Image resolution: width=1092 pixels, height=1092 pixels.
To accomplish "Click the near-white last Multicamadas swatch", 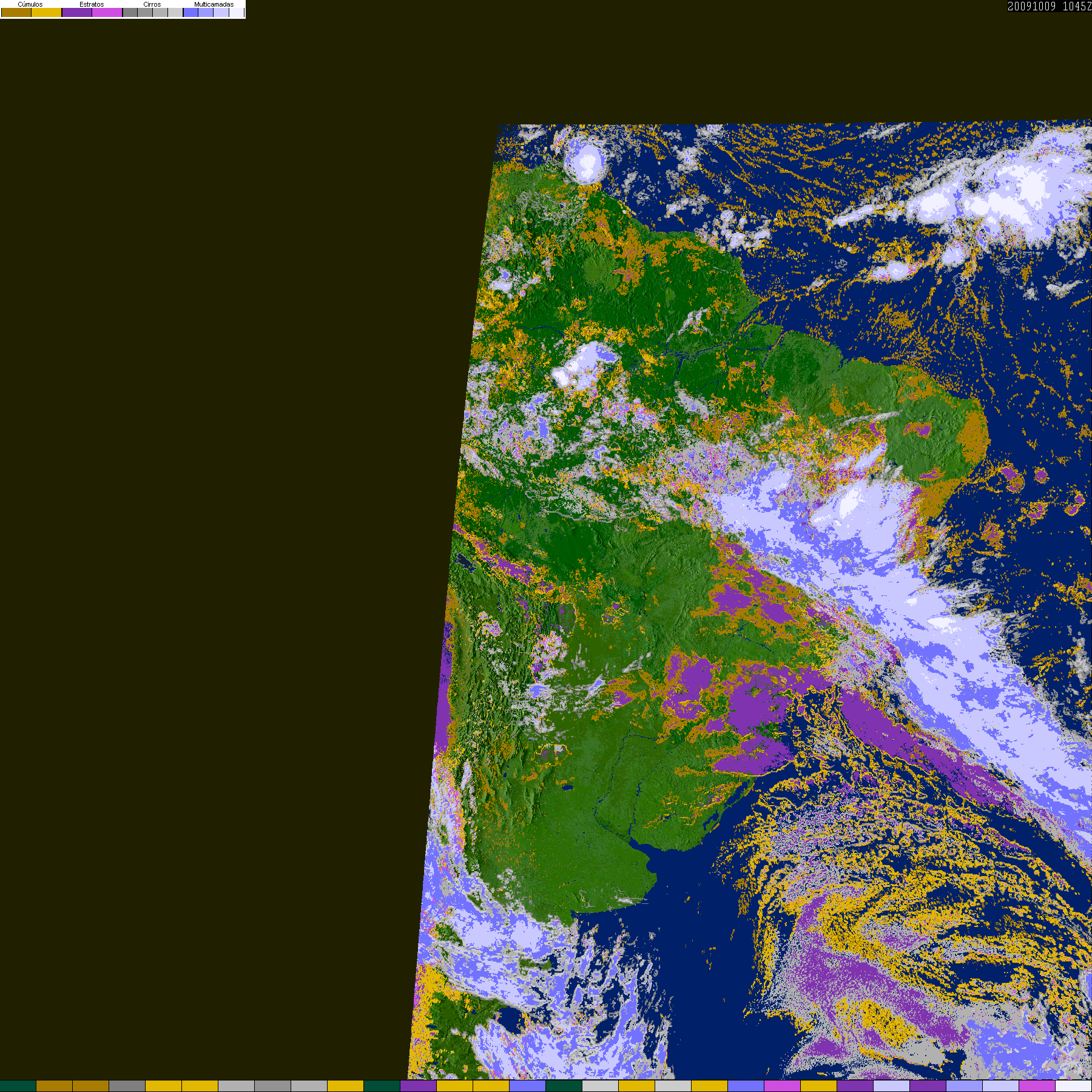I will 237,12.
